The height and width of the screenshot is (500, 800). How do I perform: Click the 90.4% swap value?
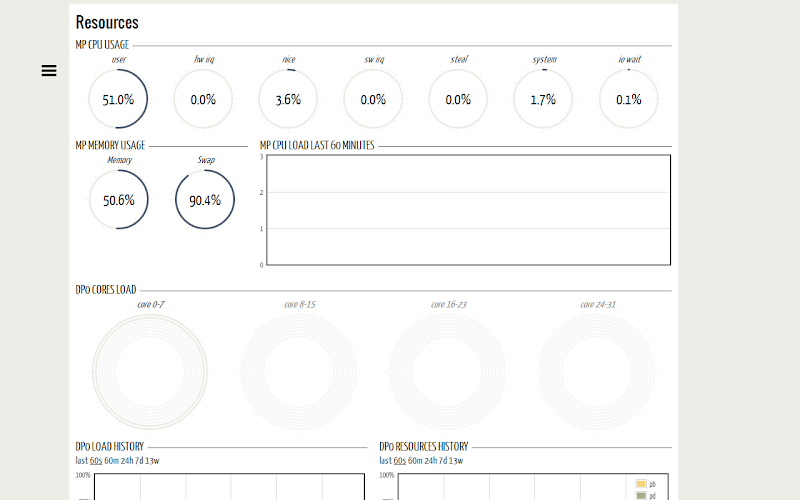(x=205, y=201)
